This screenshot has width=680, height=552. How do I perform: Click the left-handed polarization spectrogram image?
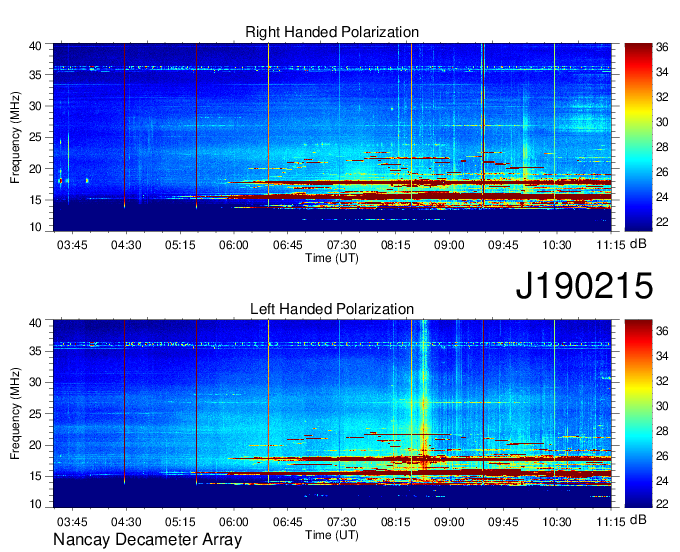tap(332, 414)
